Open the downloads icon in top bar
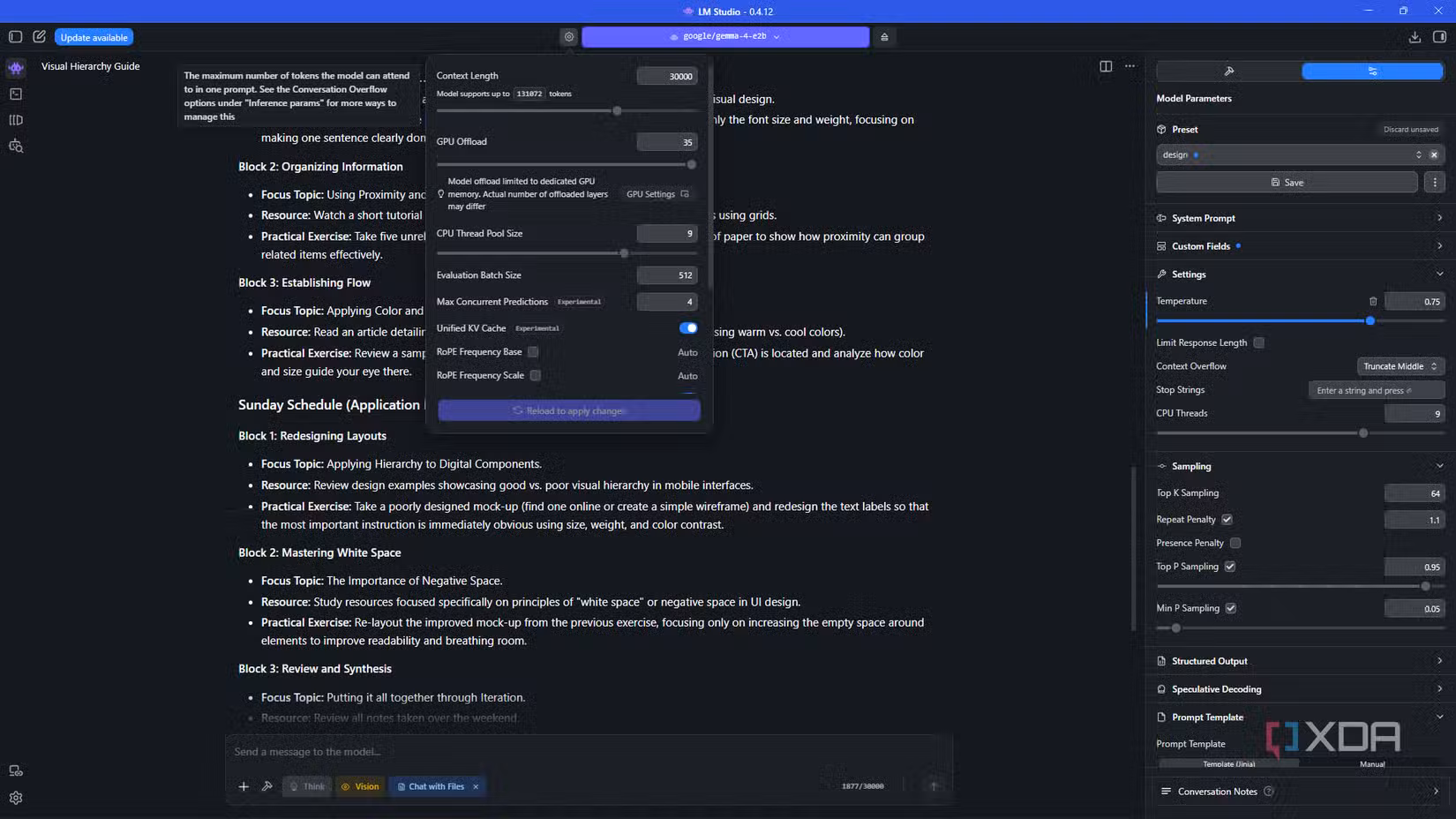Screen dimensions: 1456x819 (1415, 37)
